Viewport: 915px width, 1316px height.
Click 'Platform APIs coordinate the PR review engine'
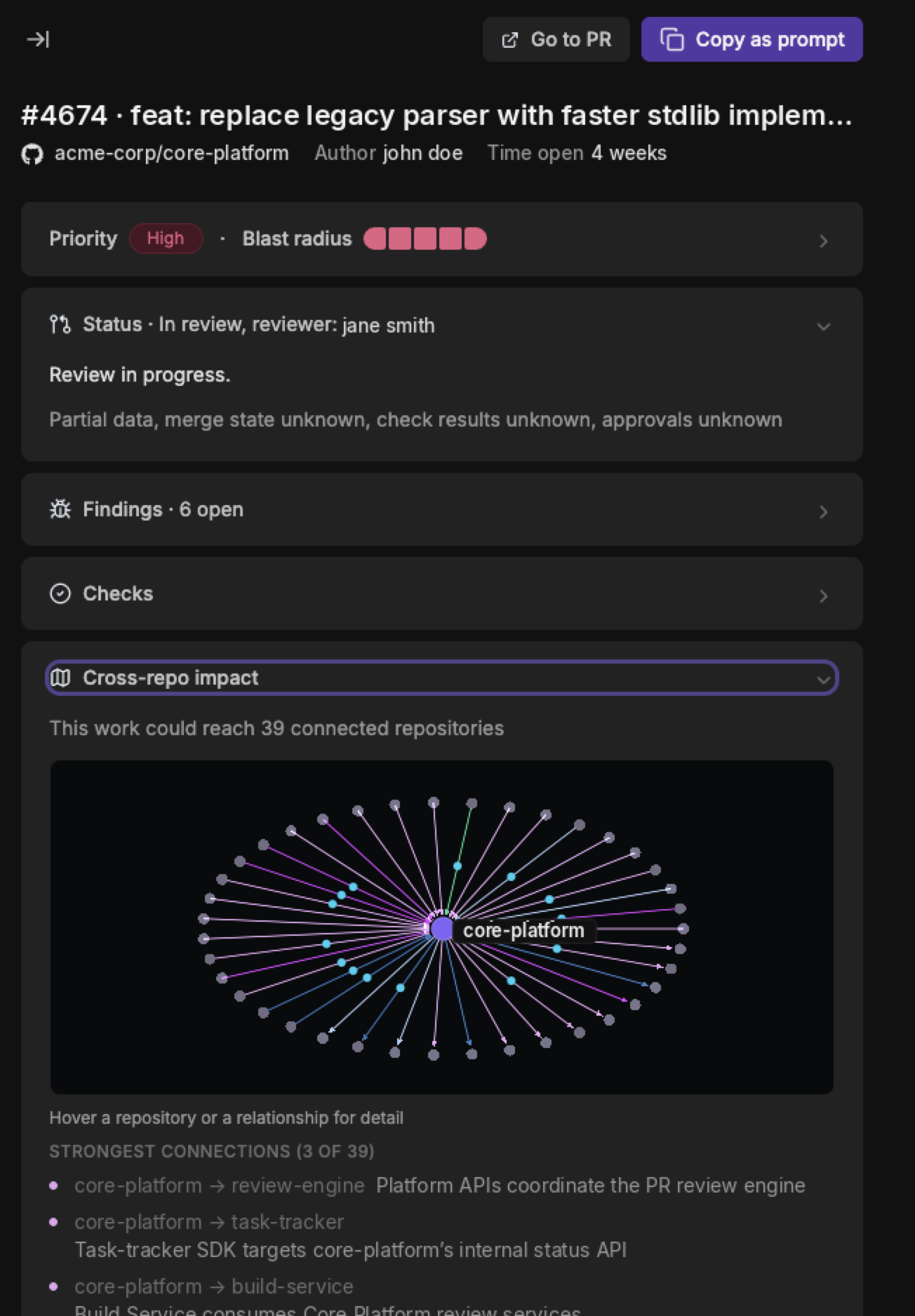point(591,1186)
